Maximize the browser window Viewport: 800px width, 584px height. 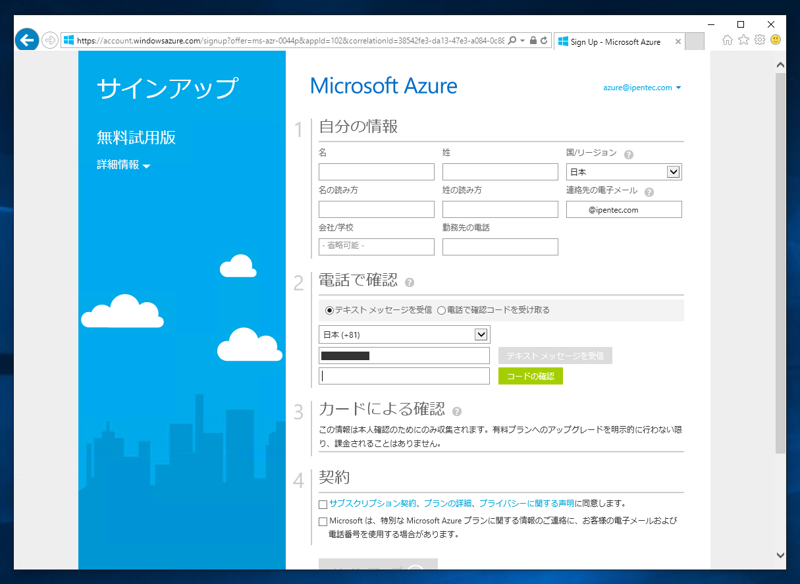pos(741,24)
